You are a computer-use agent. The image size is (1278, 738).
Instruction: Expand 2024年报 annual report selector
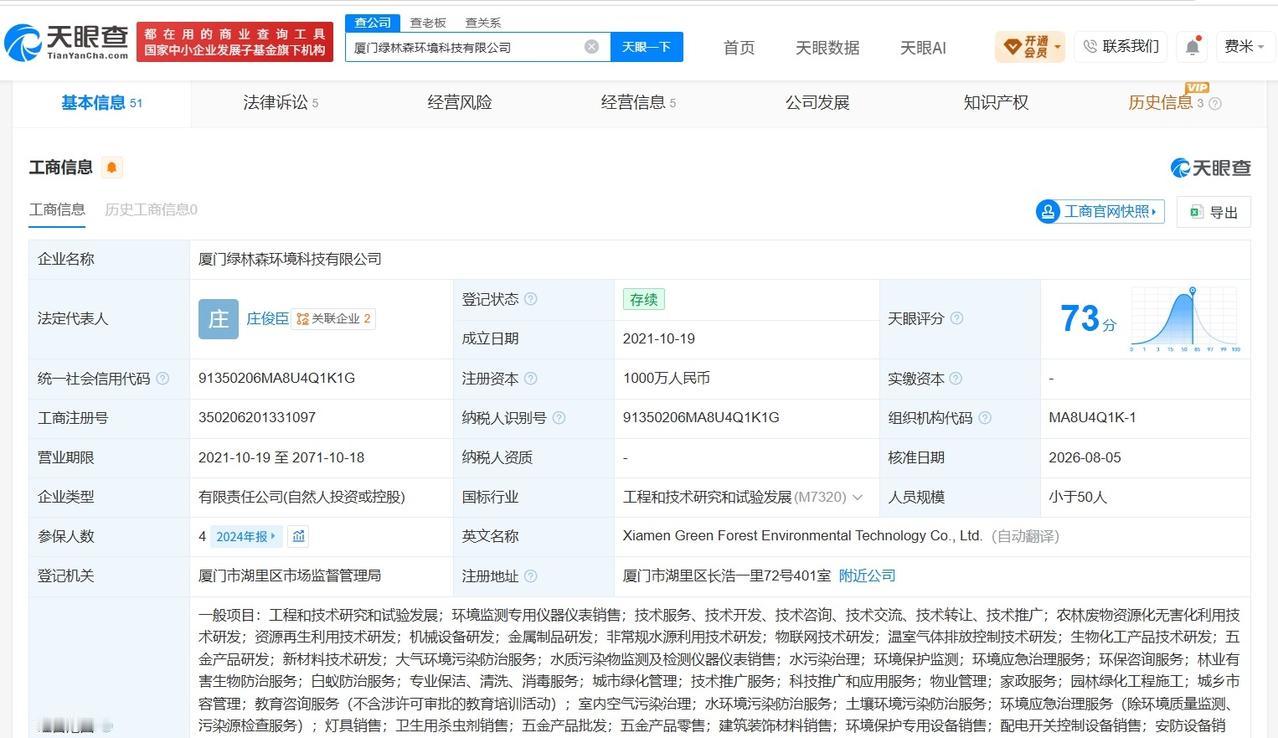(246, 536)
